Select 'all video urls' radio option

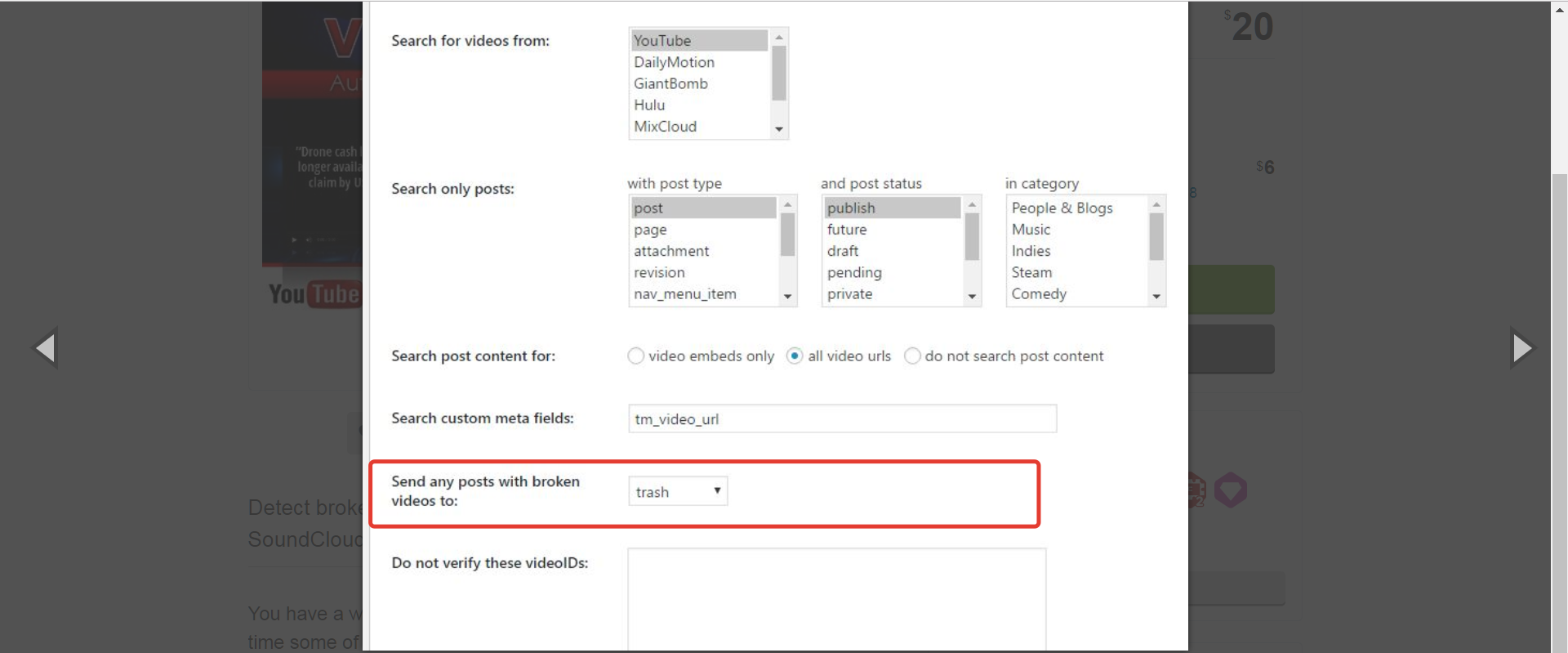(795, 356)
